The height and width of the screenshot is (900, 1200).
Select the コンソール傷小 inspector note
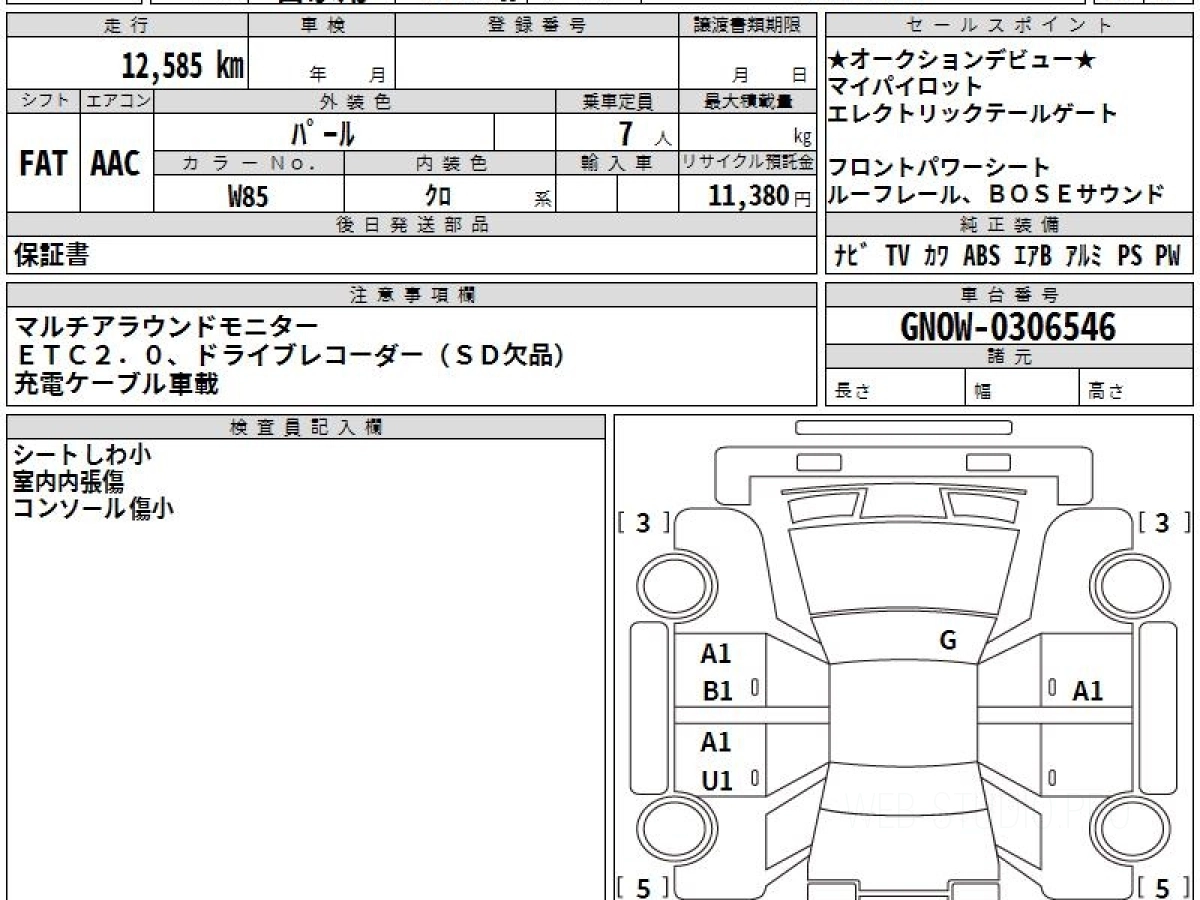[95, 509]
